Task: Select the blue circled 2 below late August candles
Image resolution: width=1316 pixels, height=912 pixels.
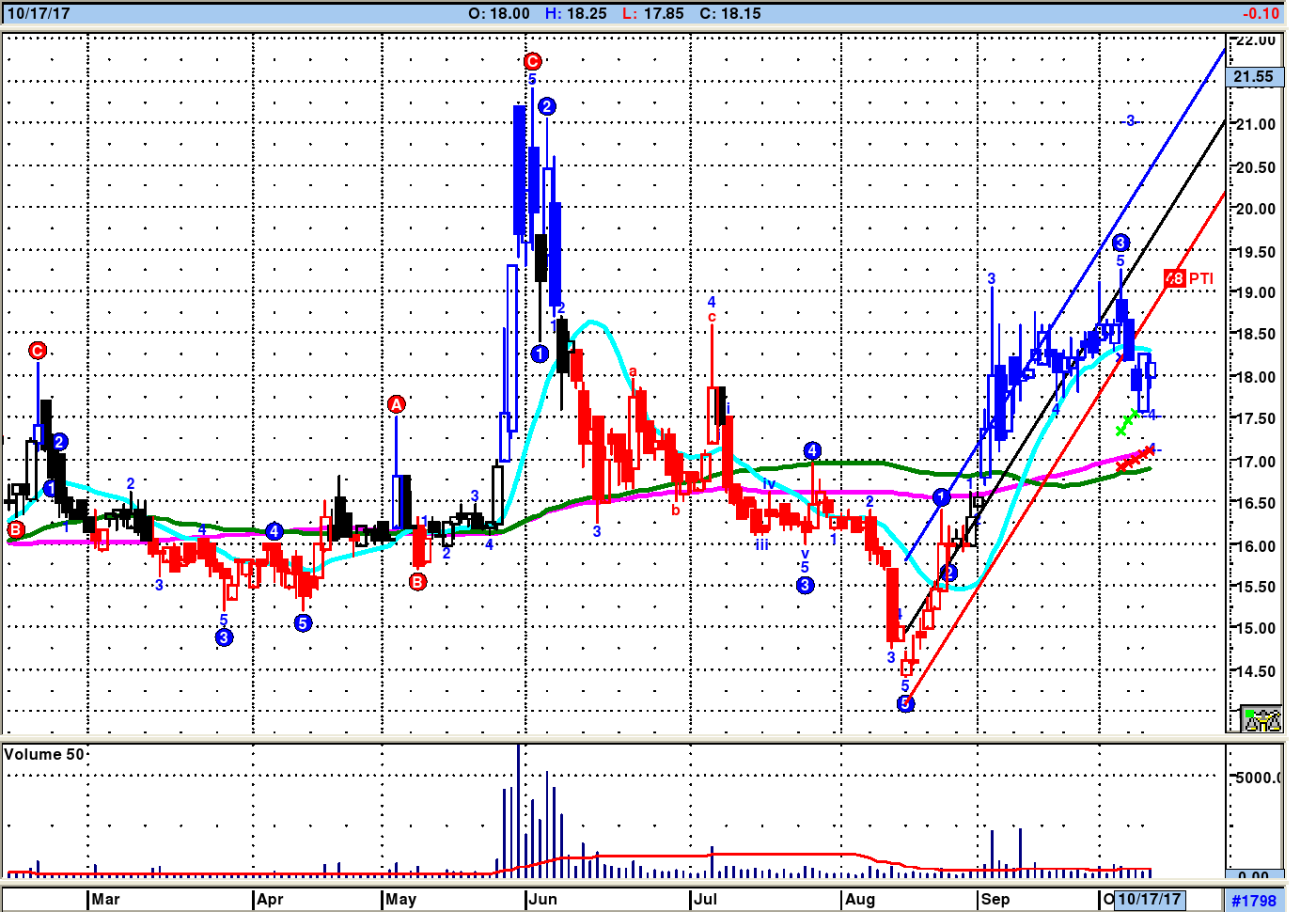Action: point(948,573)
